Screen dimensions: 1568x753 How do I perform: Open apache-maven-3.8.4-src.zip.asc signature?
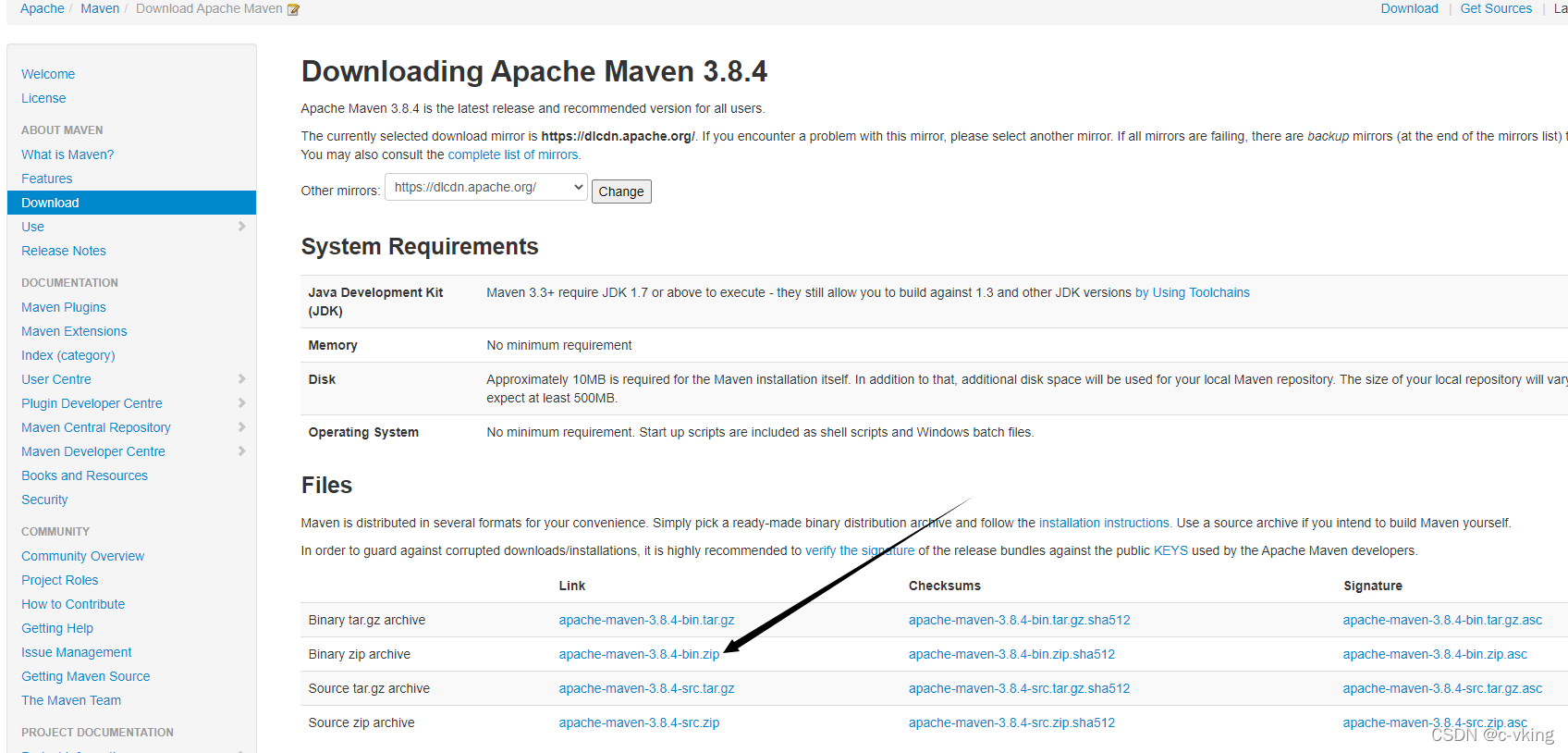click(x=1435, y=722)
